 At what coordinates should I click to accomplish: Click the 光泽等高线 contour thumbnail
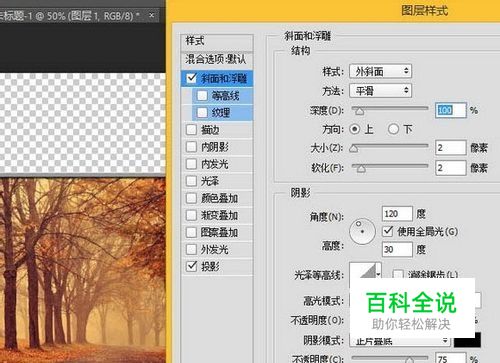pos(362,271)
